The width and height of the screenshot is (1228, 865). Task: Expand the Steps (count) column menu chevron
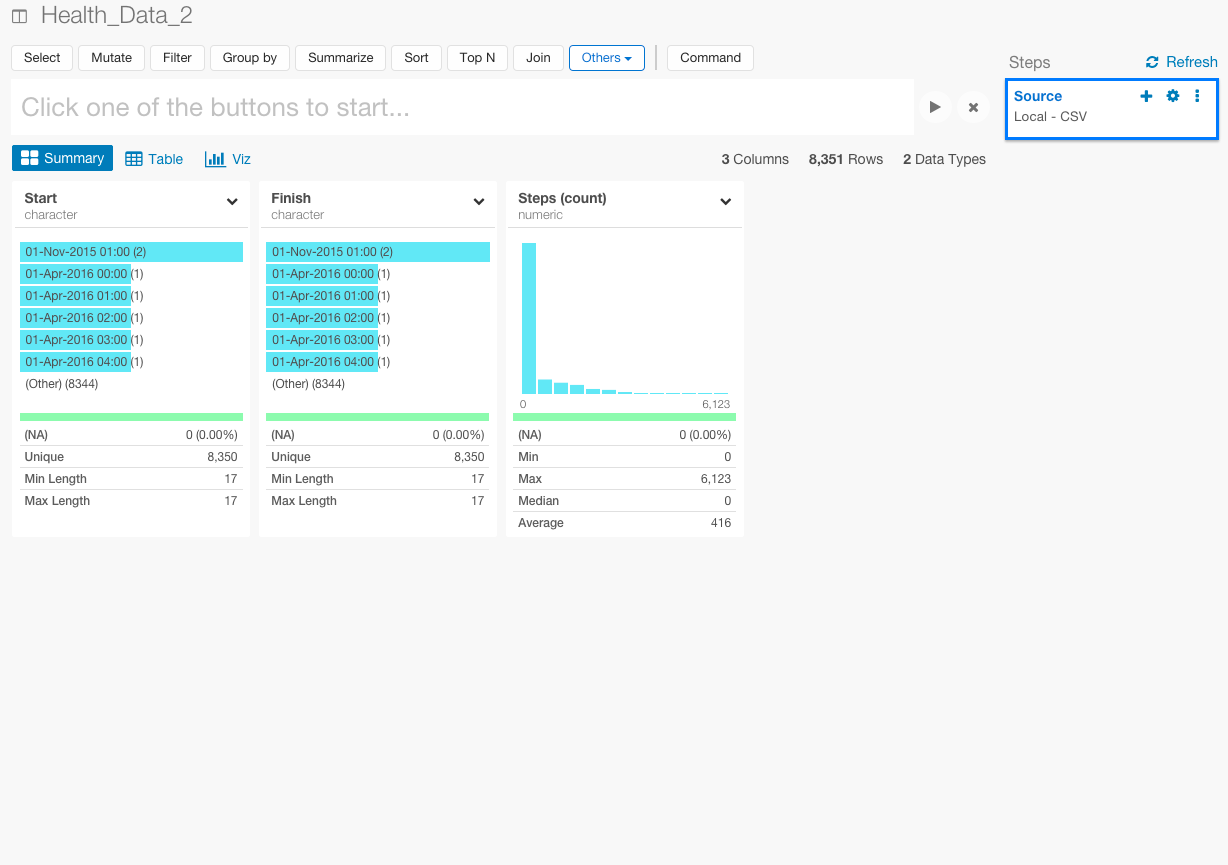(726, 202)
